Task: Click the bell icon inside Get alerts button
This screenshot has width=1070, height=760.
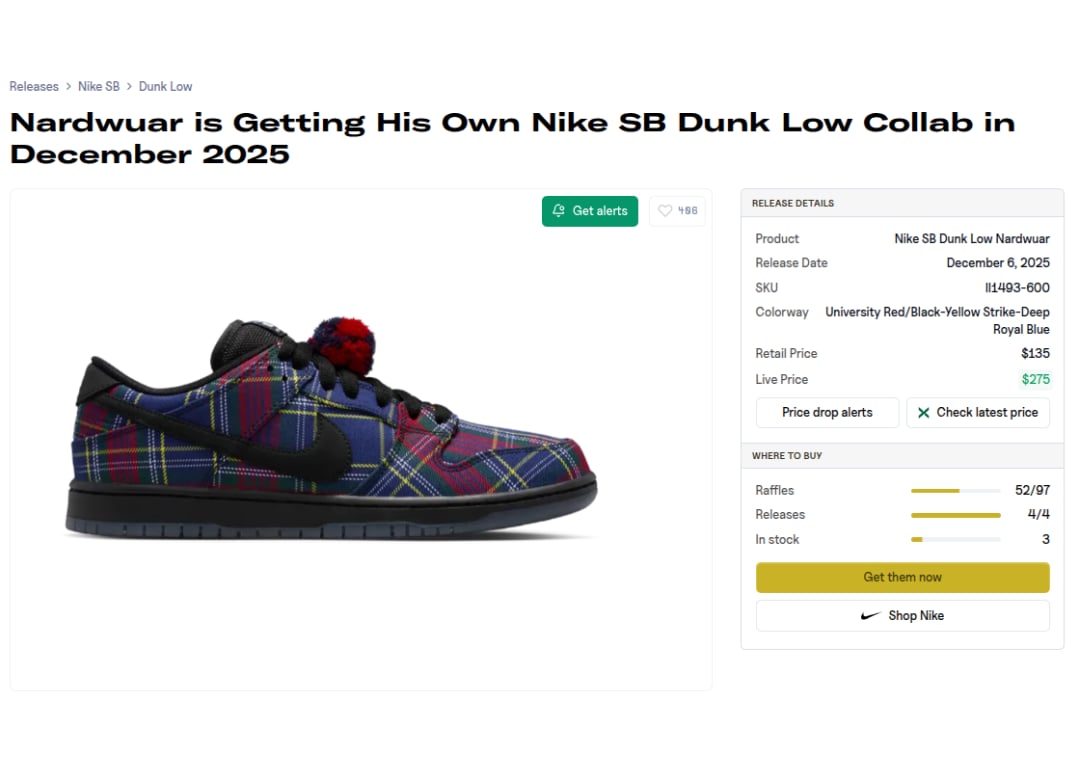Action: (x=558, y=211)
